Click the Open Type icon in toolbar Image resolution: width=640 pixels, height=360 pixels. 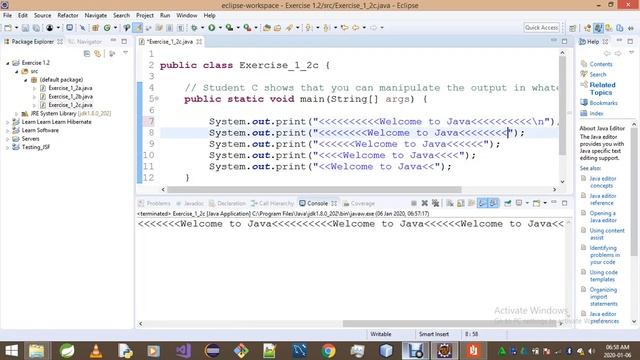[x=267, y=28]
